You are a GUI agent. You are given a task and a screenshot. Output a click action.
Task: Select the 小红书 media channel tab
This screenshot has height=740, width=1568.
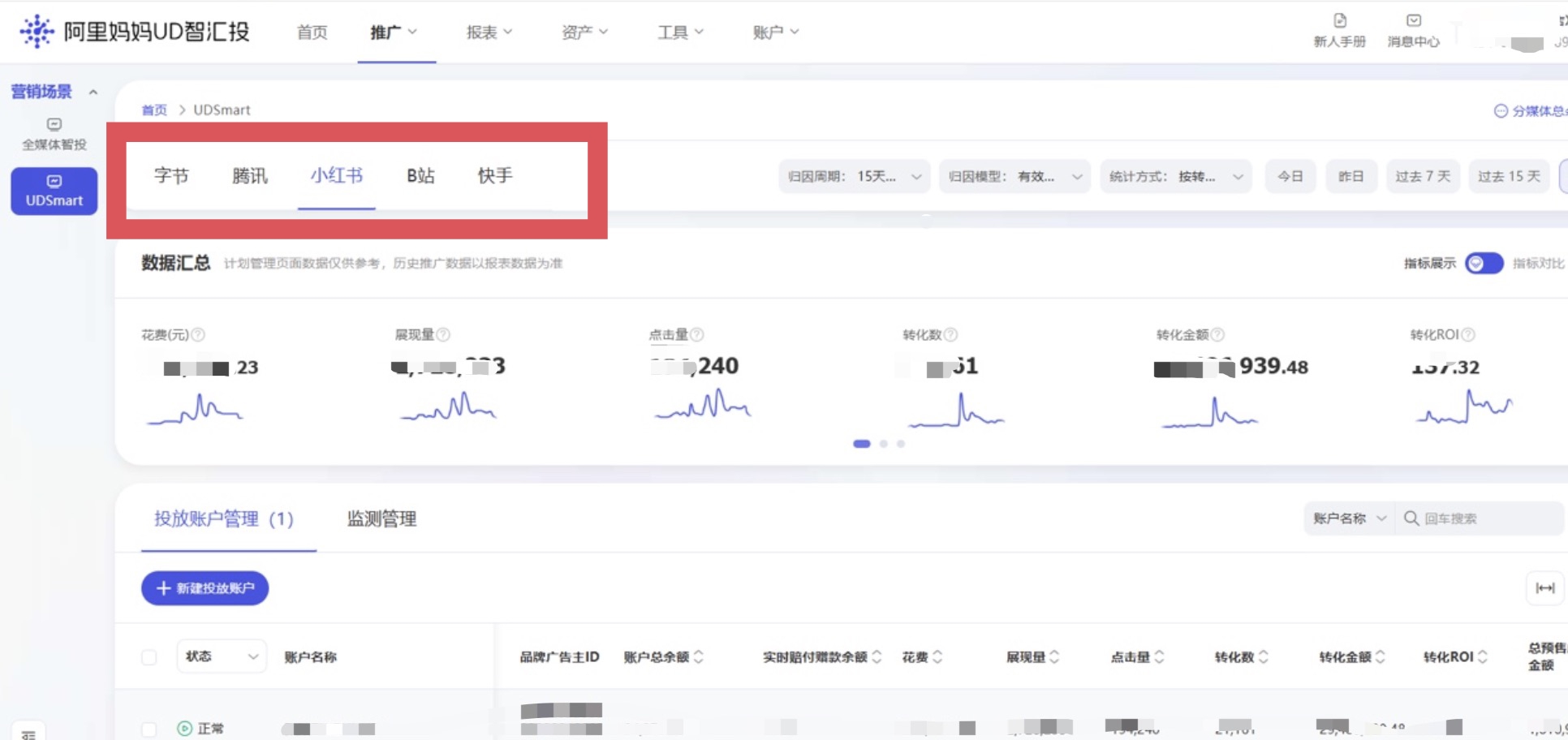coord(336,176)
